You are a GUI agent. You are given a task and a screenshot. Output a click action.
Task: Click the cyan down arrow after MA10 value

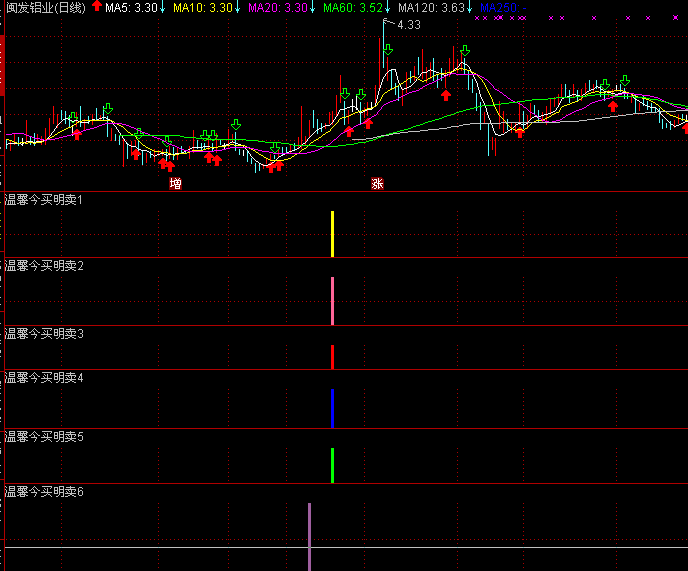[237, 7]
